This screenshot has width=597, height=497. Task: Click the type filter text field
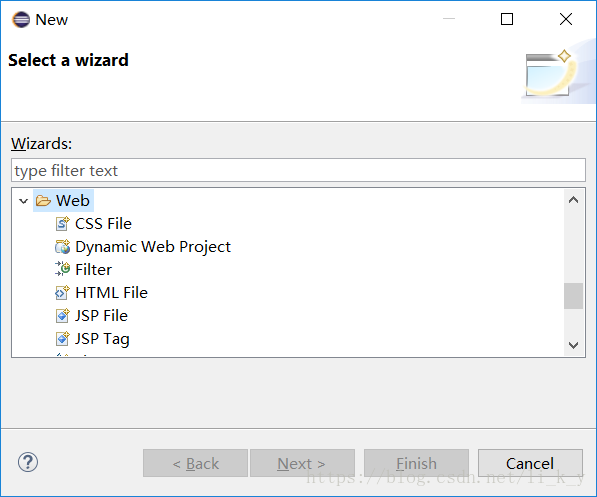click(298, 170)
